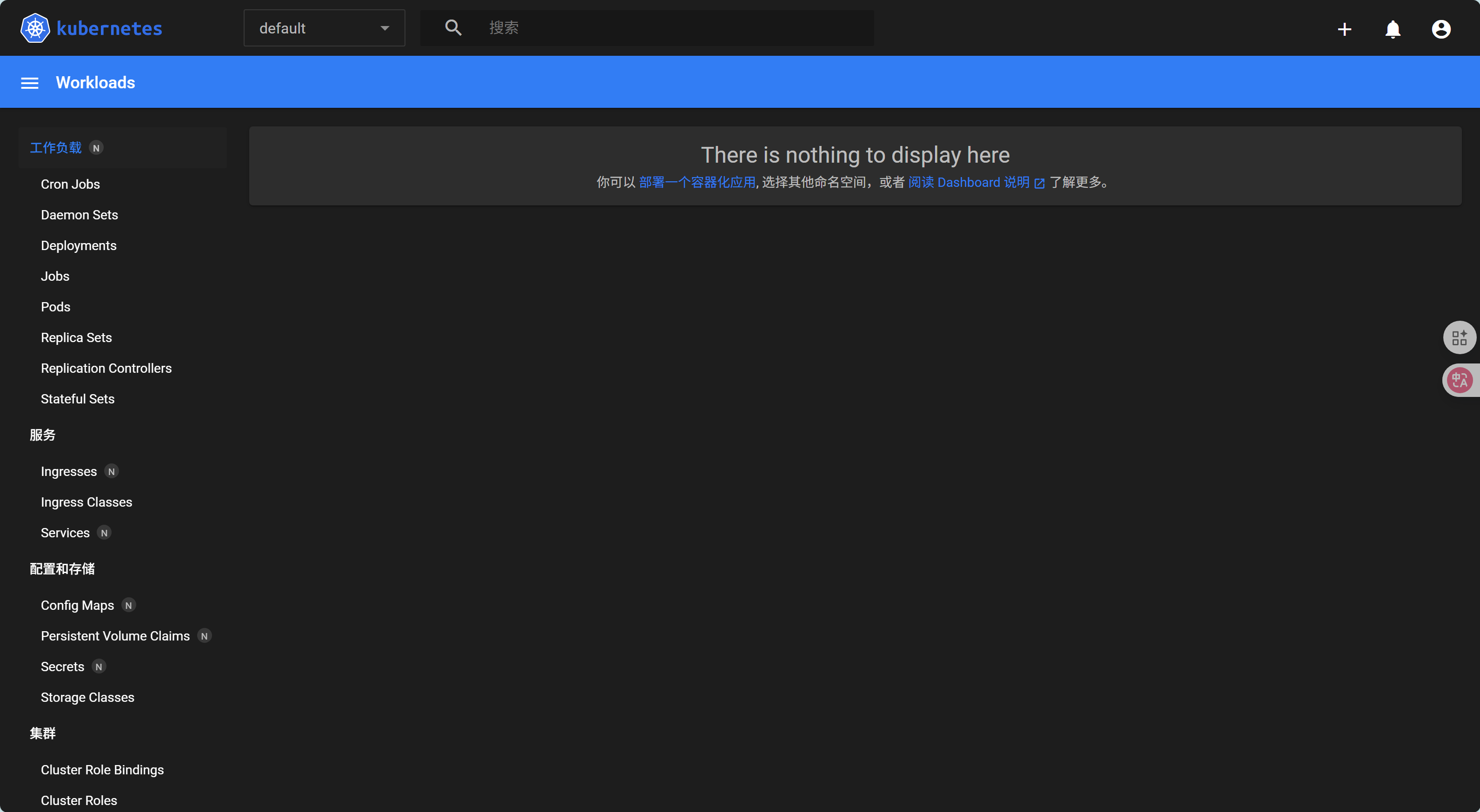Click the kubernetes brand text

pyautogui.click(x=109, y=28)
